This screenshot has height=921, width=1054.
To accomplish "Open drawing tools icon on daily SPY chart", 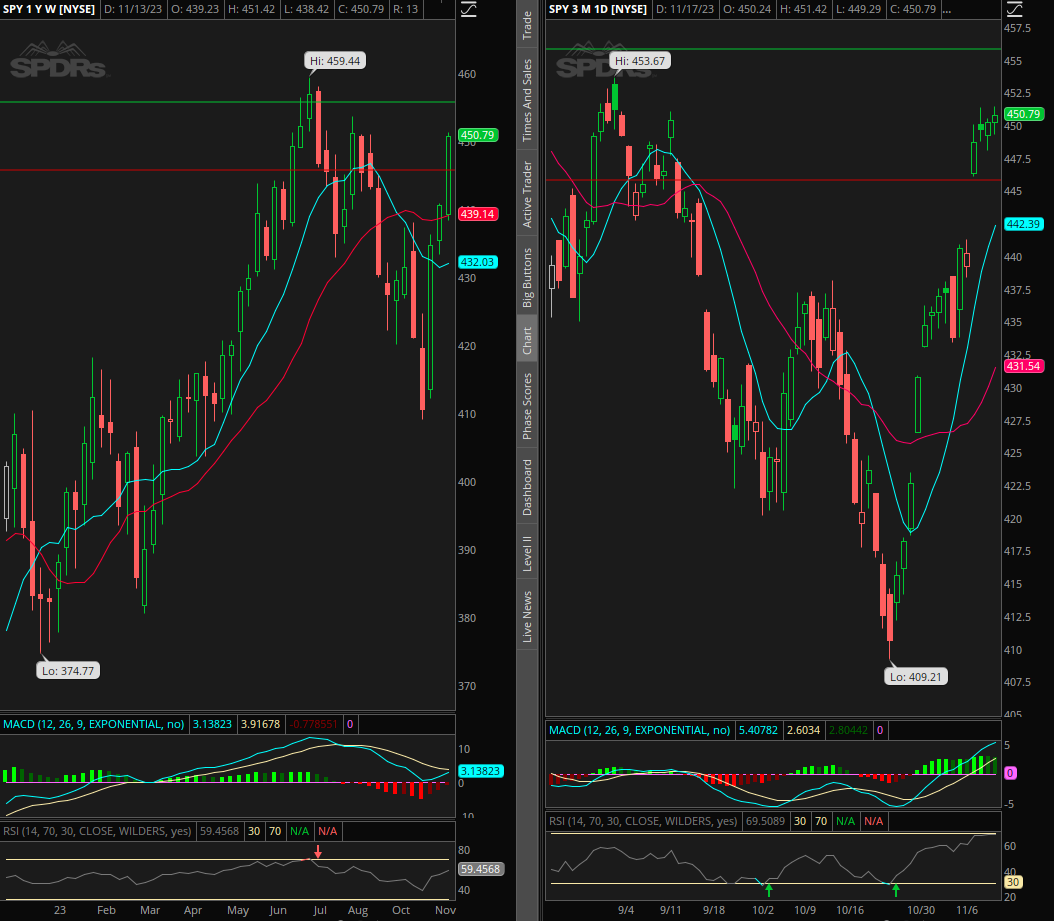I will point(1014,9).
